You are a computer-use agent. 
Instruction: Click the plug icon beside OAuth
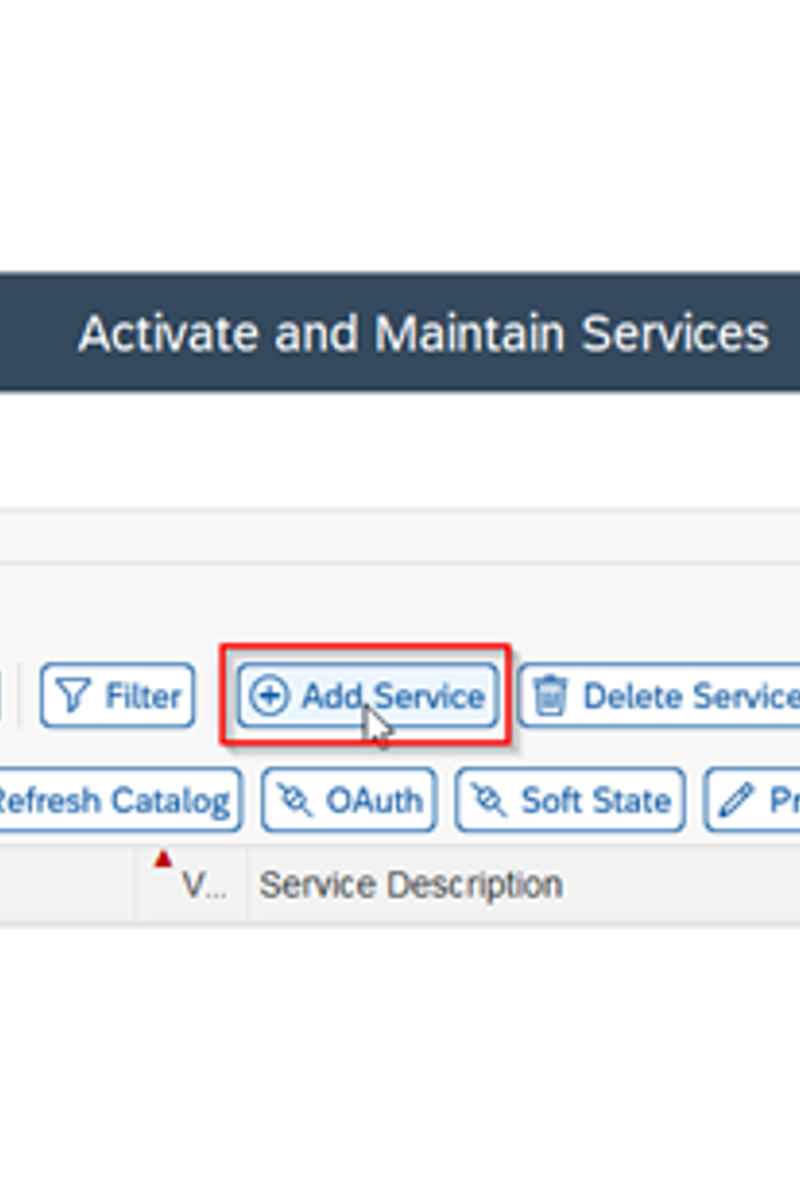[294, 800]
